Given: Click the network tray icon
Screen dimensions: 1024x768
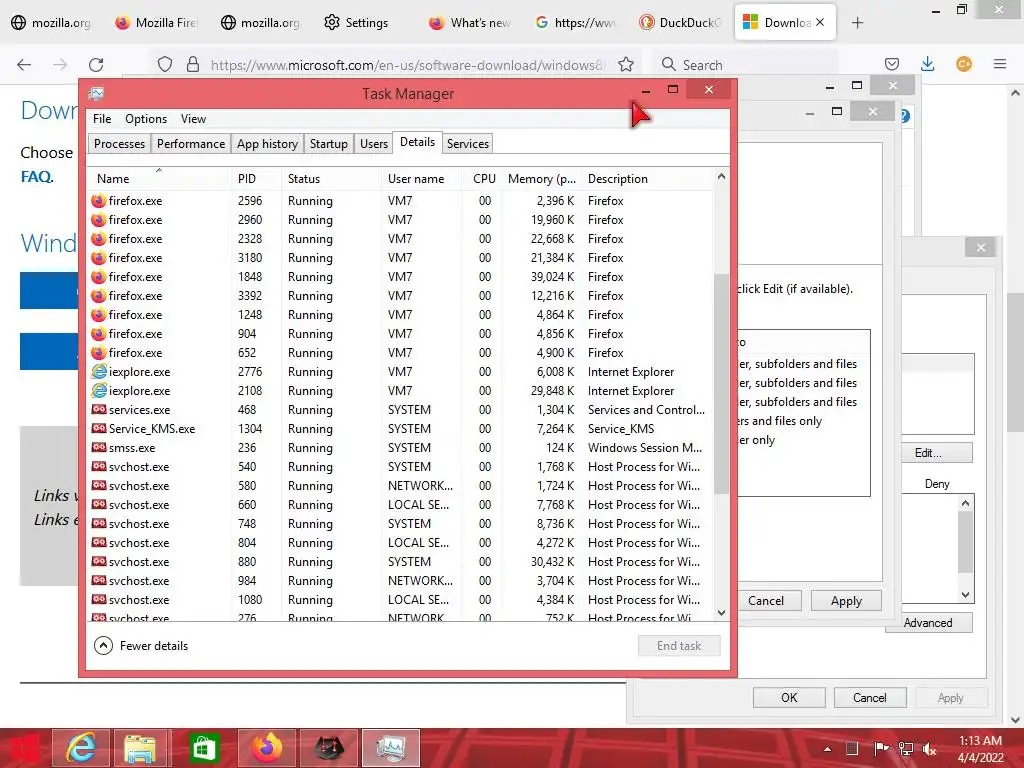Looking at the screenshot, I should [x=906, y=749].
